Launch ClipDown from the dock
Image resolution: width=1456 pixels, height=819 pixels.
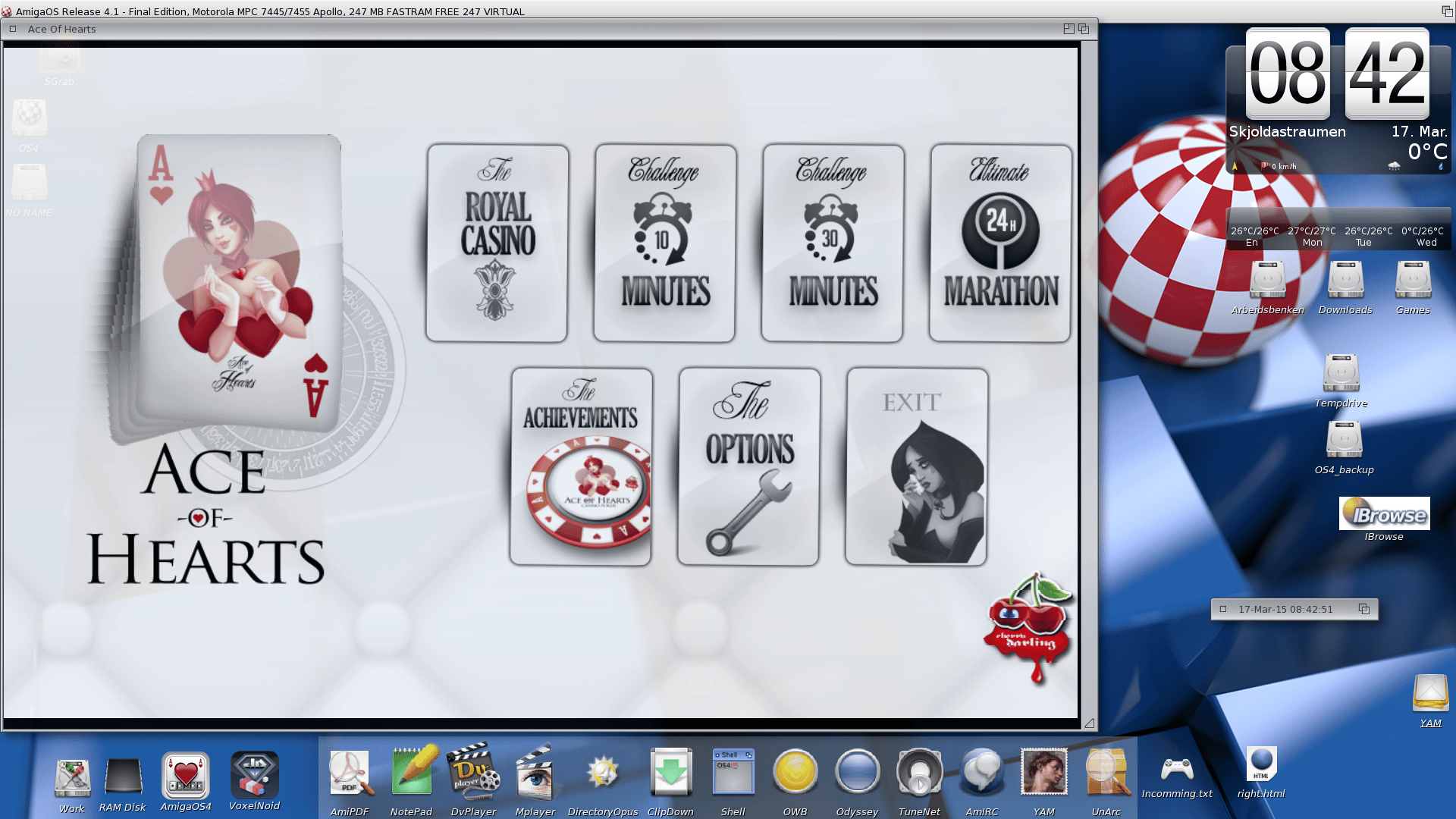670,772
